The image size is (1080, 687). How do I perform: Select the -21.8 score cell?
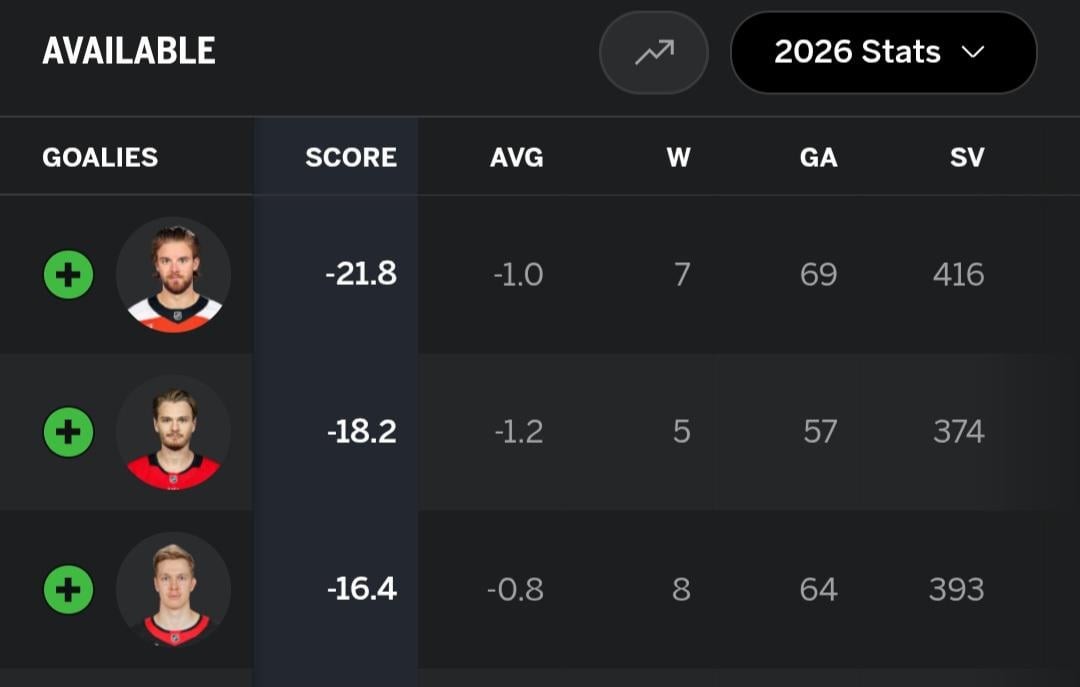click(x=361, y=274)
